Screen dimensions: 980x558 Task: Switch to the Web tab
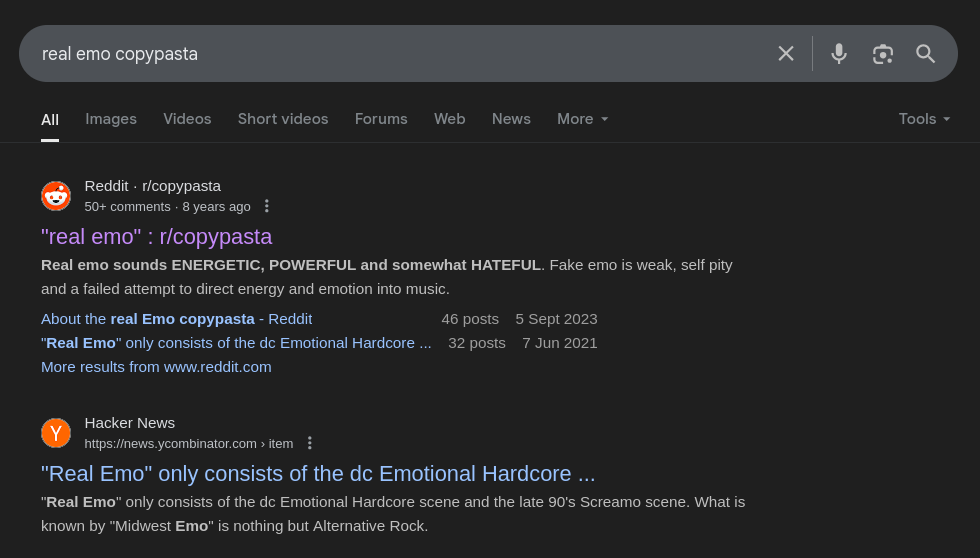click(x=449, y=119)
